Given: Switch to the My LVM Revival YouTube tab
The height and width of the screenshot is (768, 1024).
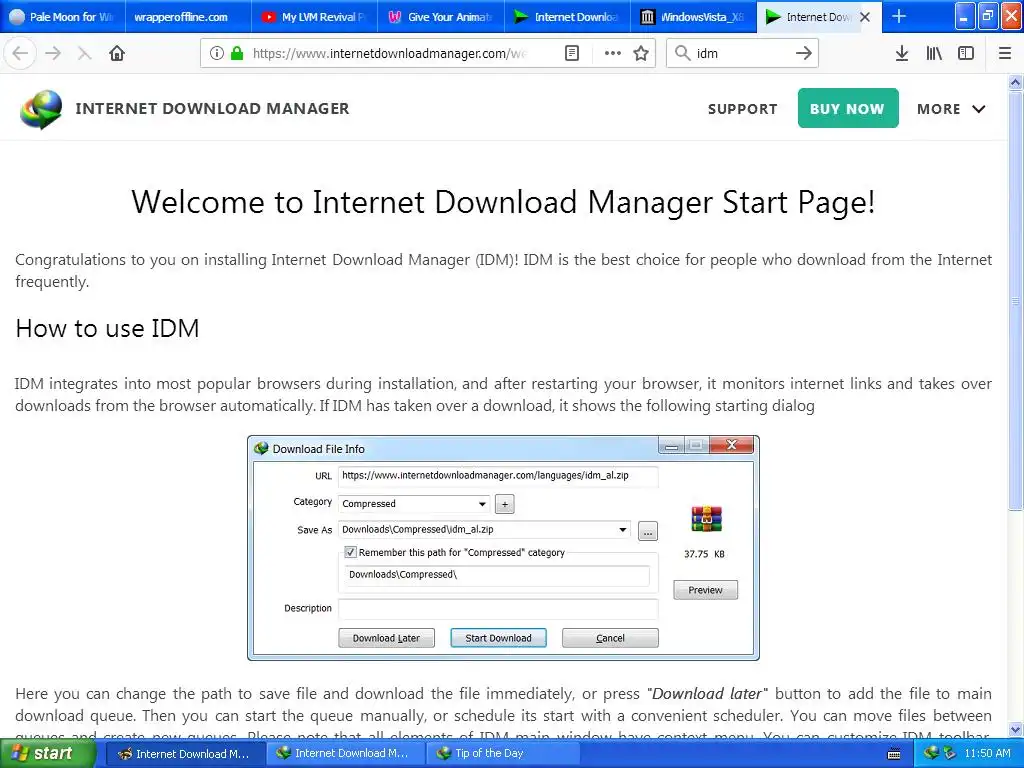Looking at the screenshot, I should (315, 17).
